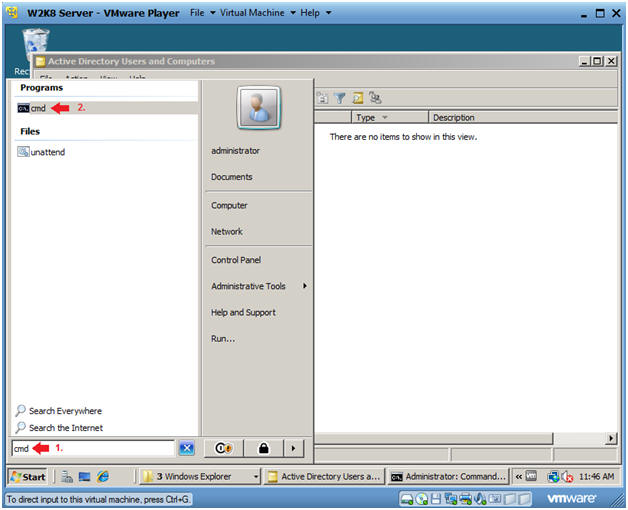628x510 pixels.
Task: Click the 11:46 AM clock
Action: 596,476
